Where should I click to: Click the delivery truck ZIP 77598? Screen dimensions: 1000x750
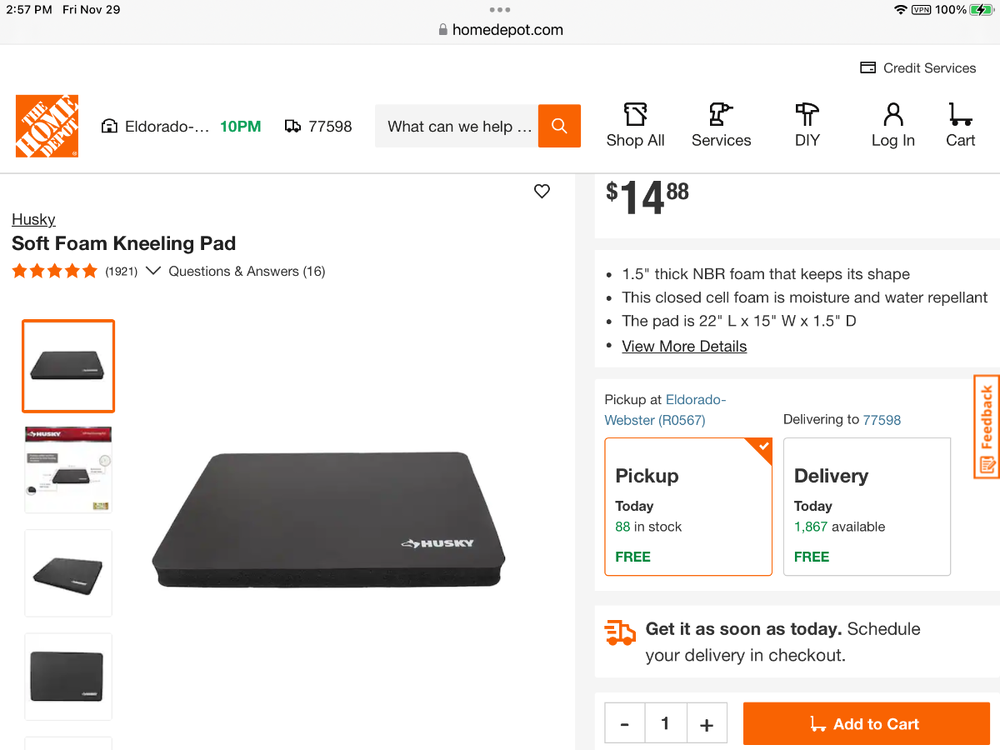pos(319,127)
